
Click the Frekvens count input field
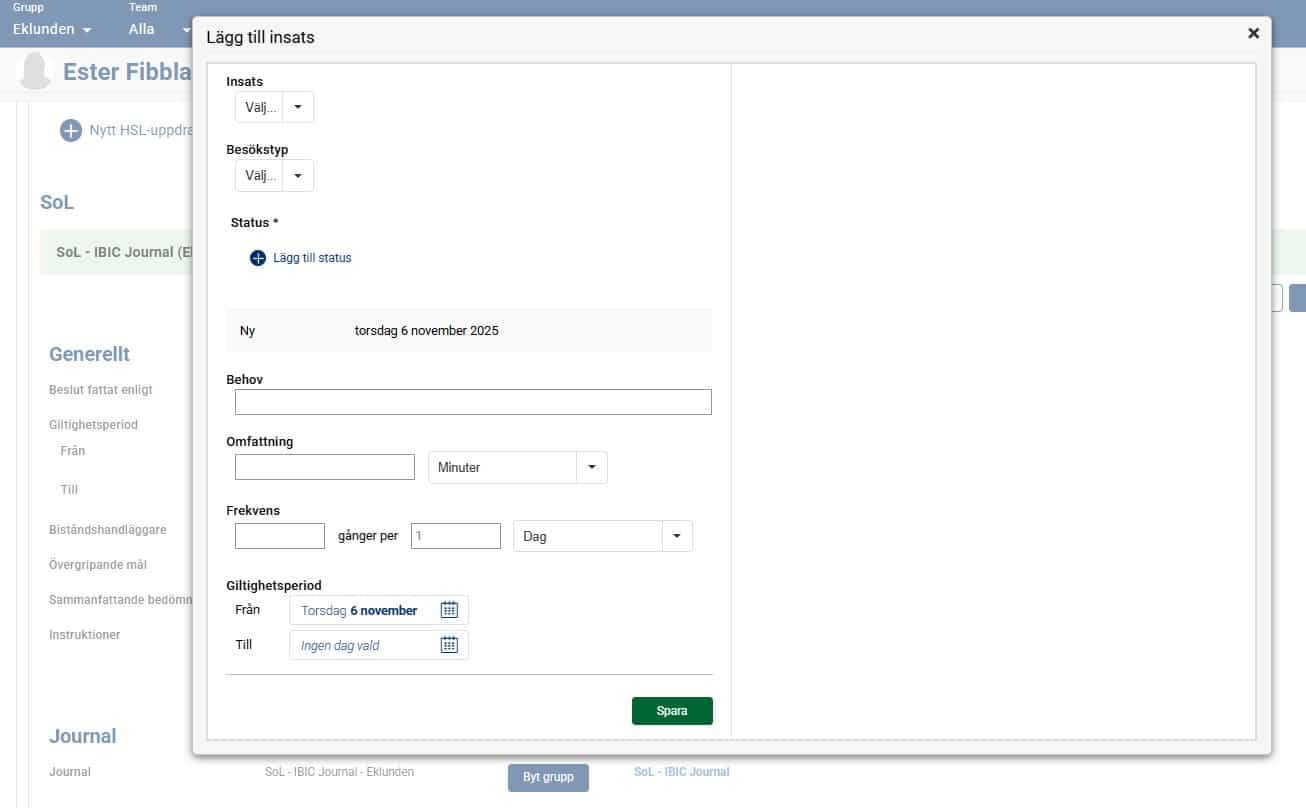(279, 536)
